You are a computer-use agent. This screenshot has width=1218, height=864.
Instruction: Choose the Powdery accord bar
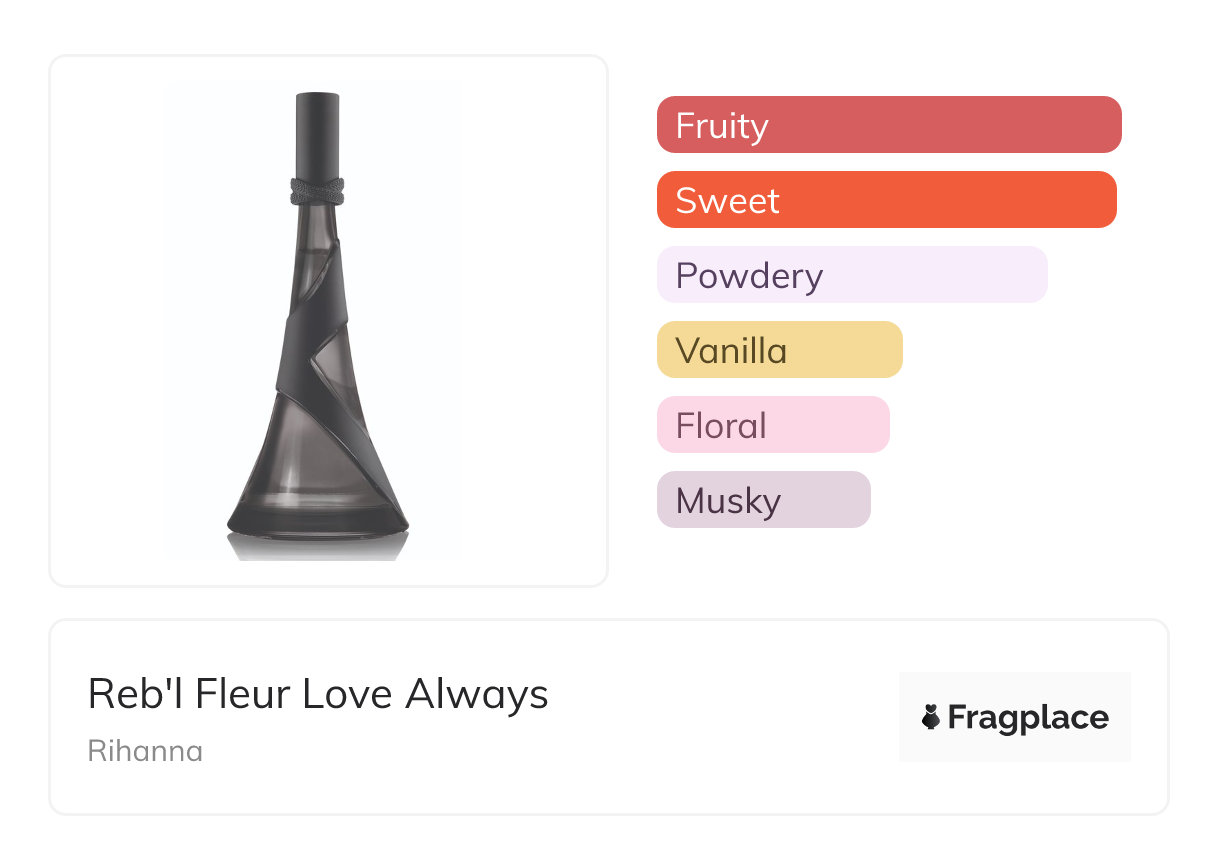point(851,275)
